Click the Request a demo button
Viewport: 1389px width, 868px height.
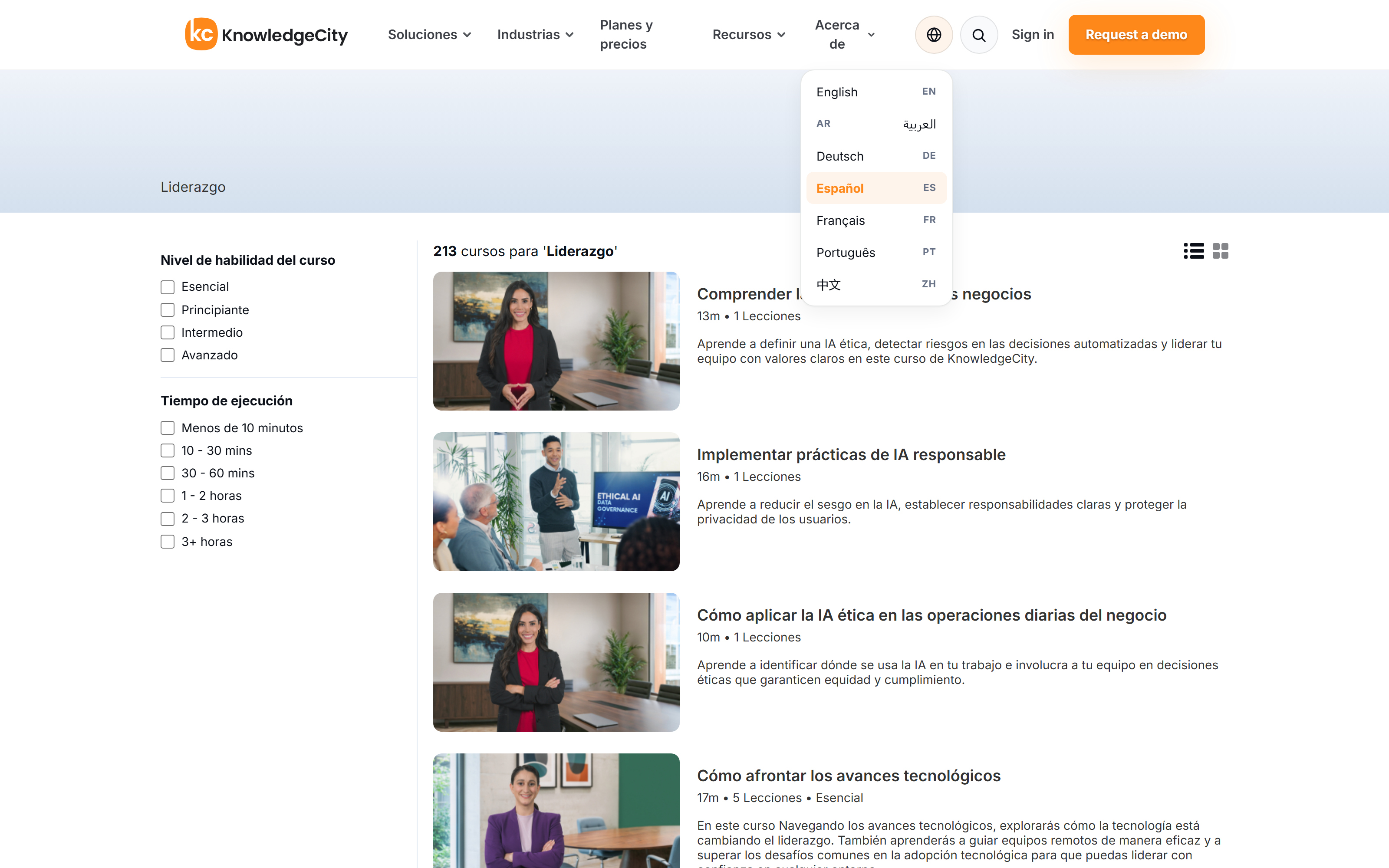(x=1136, y=34)
